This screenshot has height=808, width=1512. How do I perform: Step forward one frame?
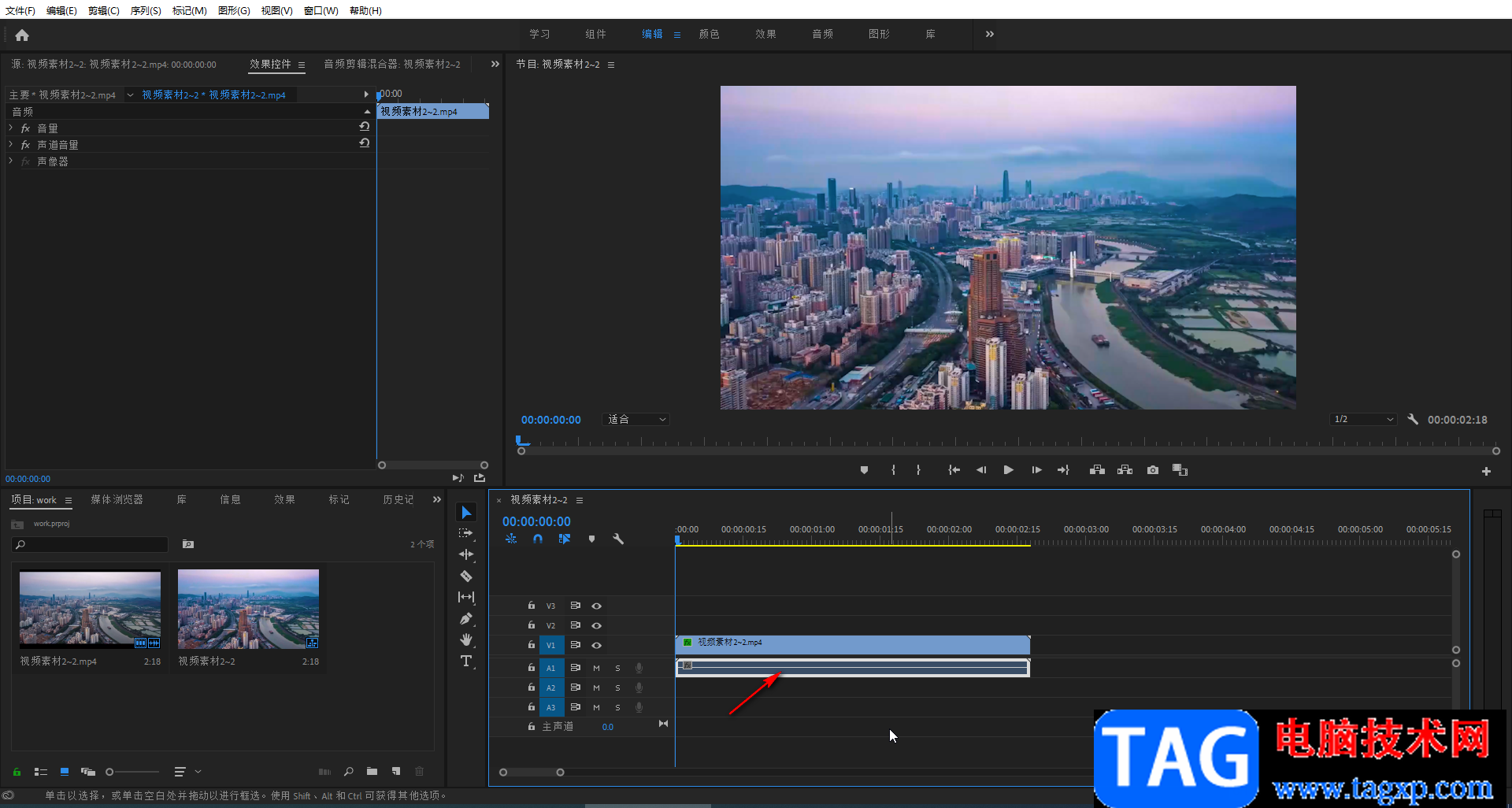point(1036,470)
